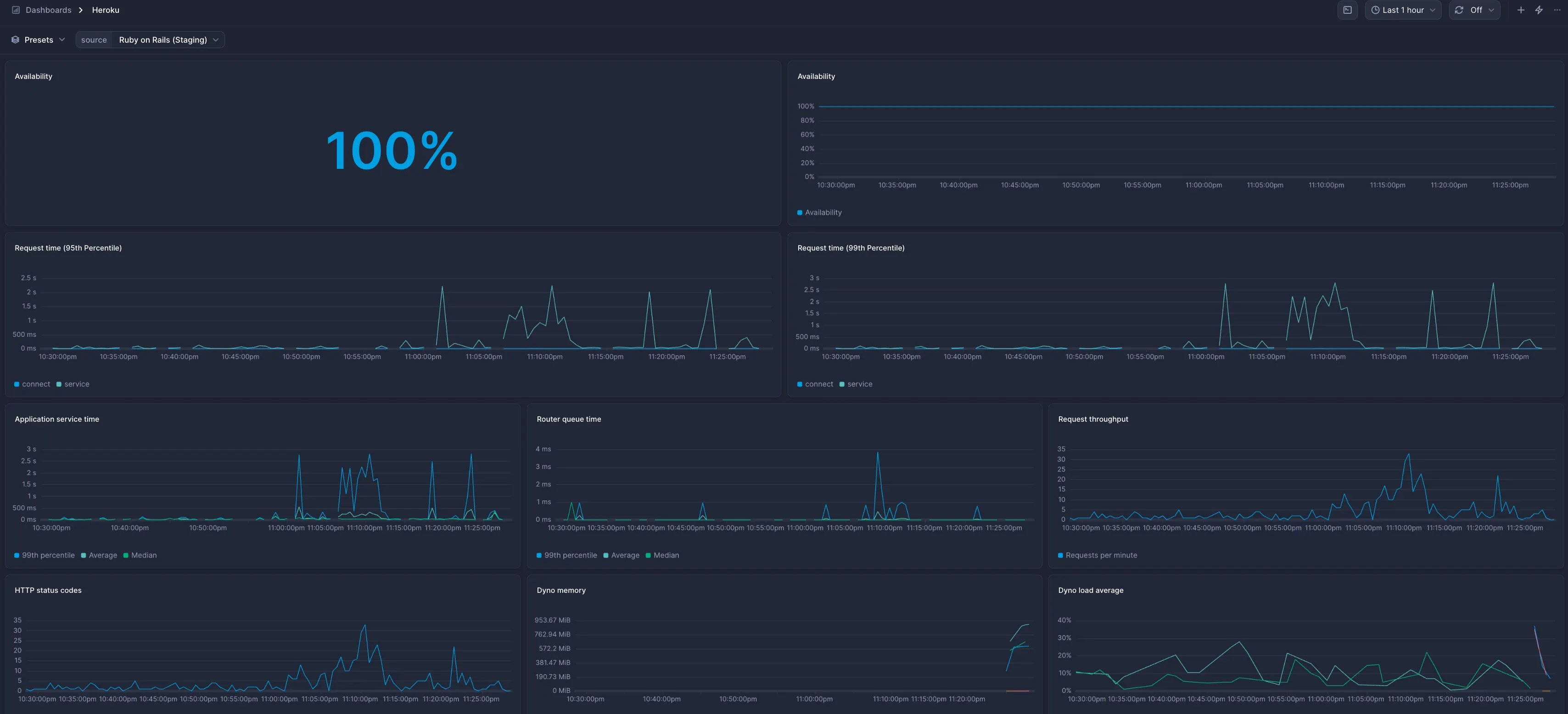Open the three-dots more options menu
Screen dimensions: 1568x714
point(1557,11)
